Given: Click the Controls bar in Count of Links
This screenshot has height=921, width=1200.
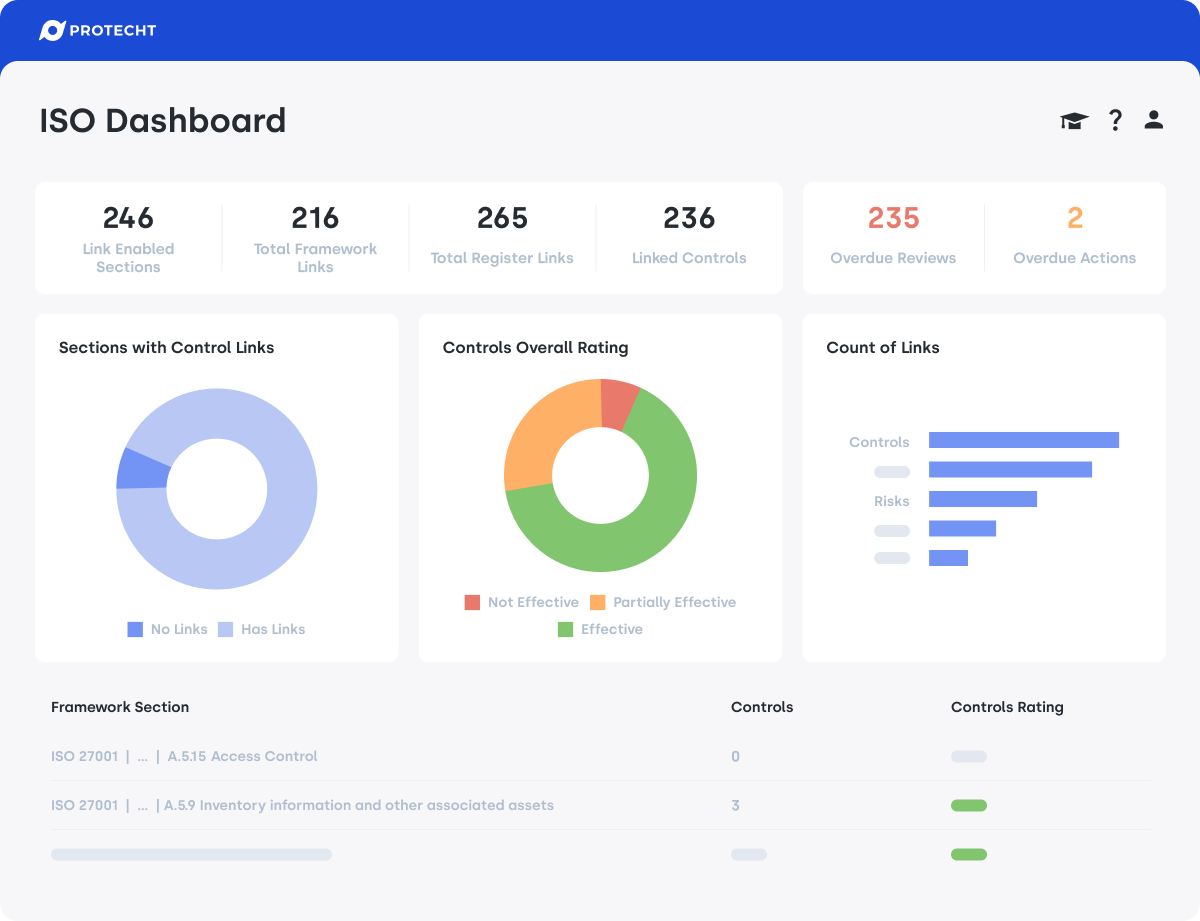Looking at the screenshot, I should tap(1023, 440).
